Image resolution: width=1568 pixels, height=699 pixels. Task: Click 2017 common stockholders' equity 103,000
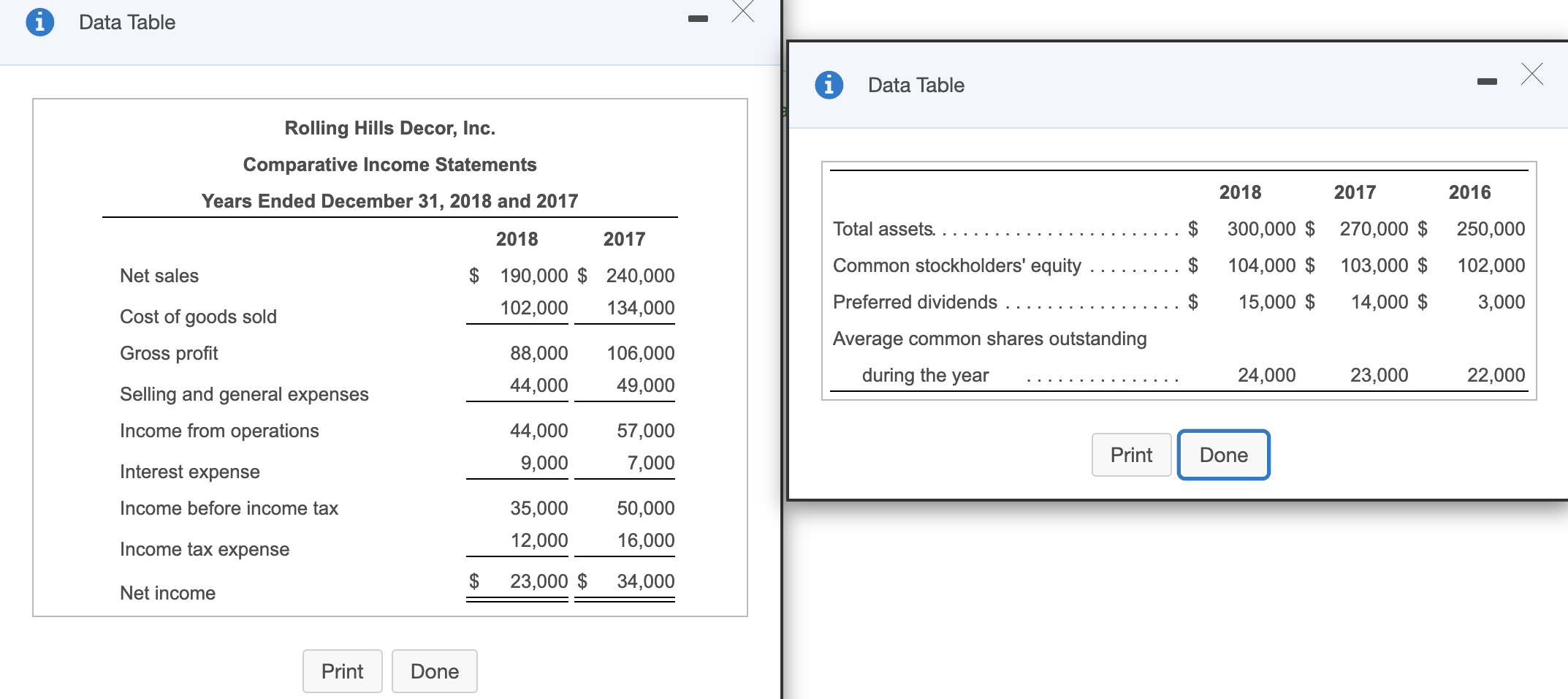1374,265
